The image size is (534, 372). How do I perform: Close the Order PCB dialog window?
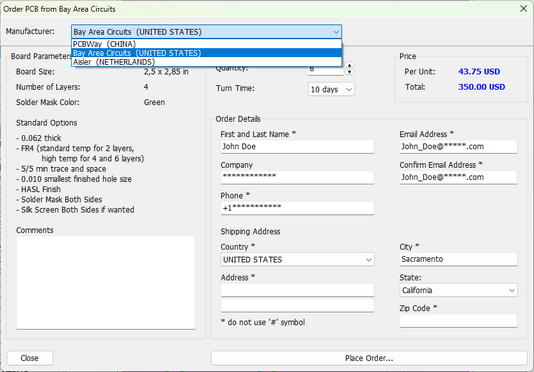523,9
